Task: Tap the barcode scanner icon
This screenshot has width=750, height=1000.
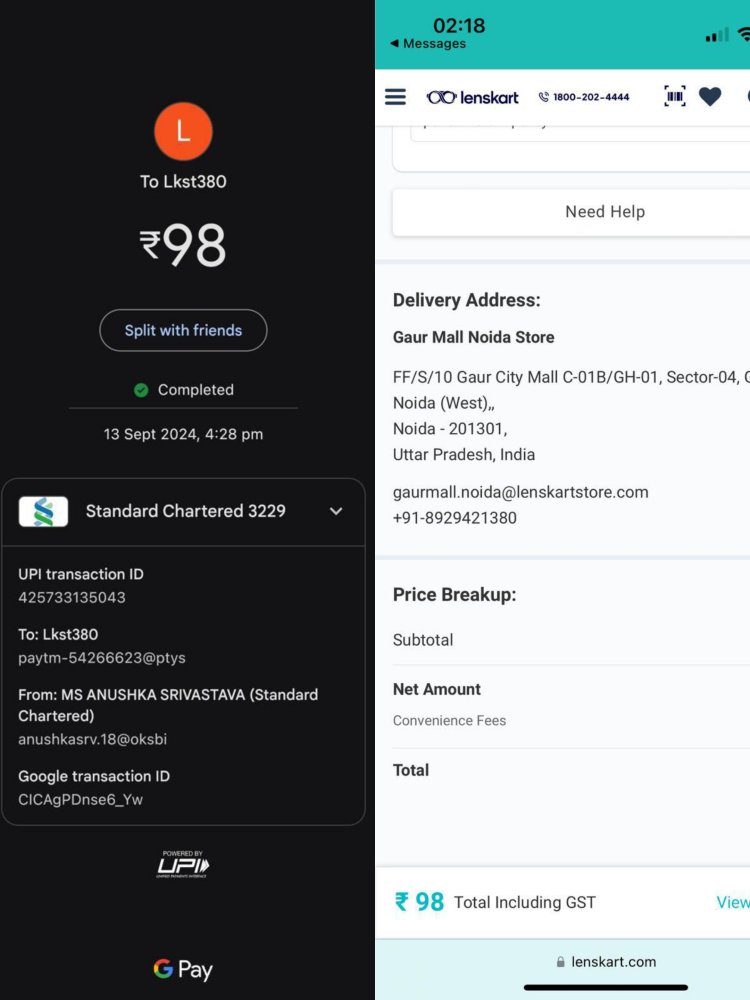Action: click(675, 96)
